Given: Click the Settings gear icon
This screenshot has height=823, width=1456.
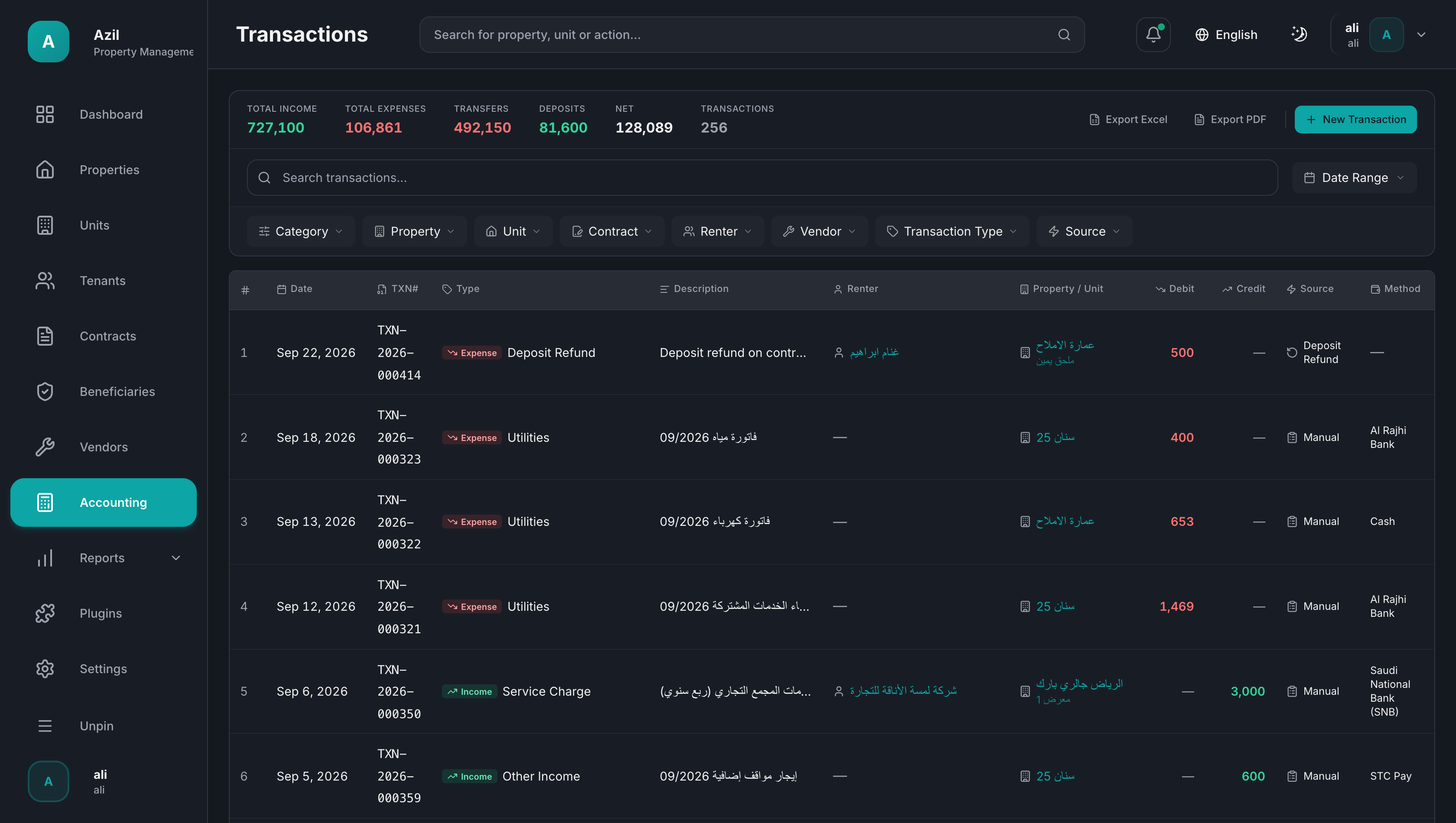Looking at the screenshot, I should 45,669.
